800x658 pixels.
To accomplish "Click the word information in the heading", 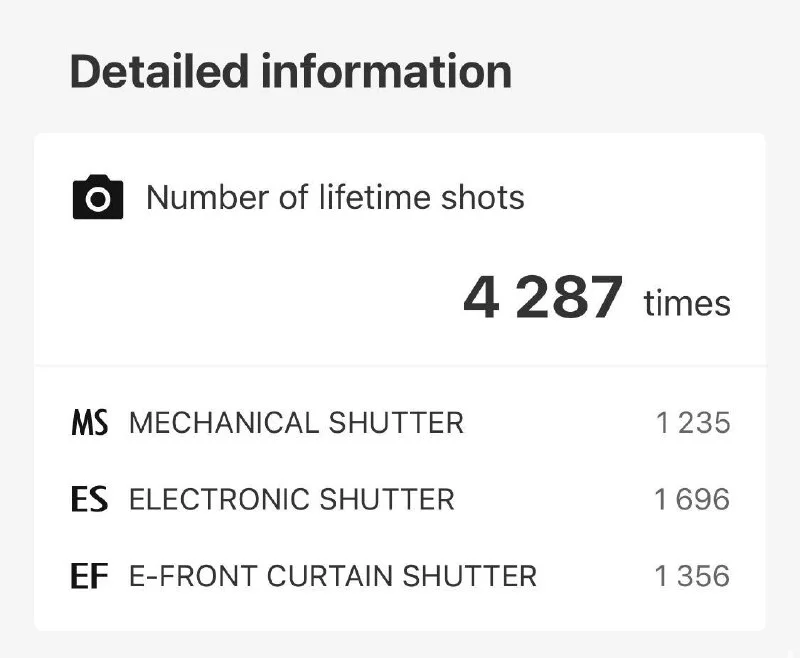I will (386, 72).
